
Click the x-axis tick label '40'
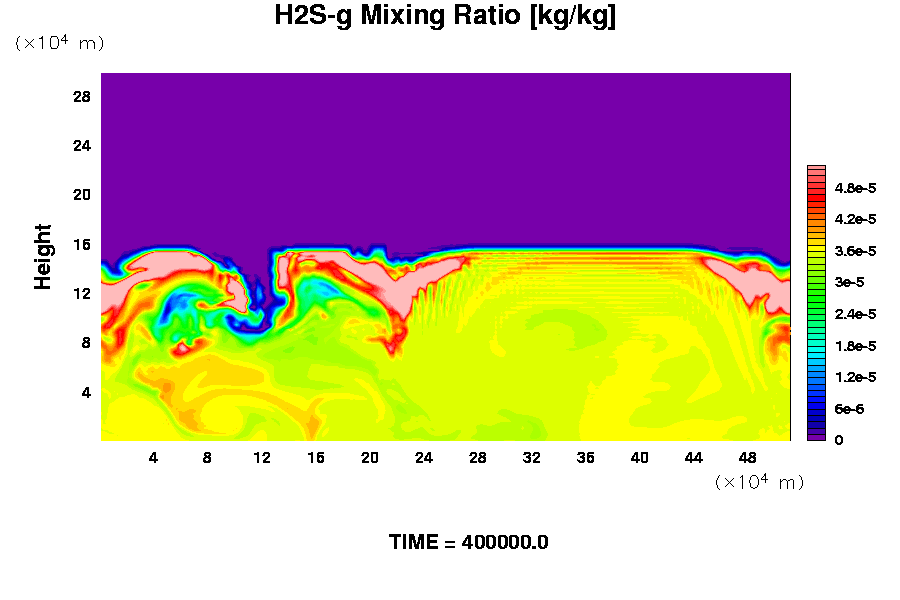[639, 458]
